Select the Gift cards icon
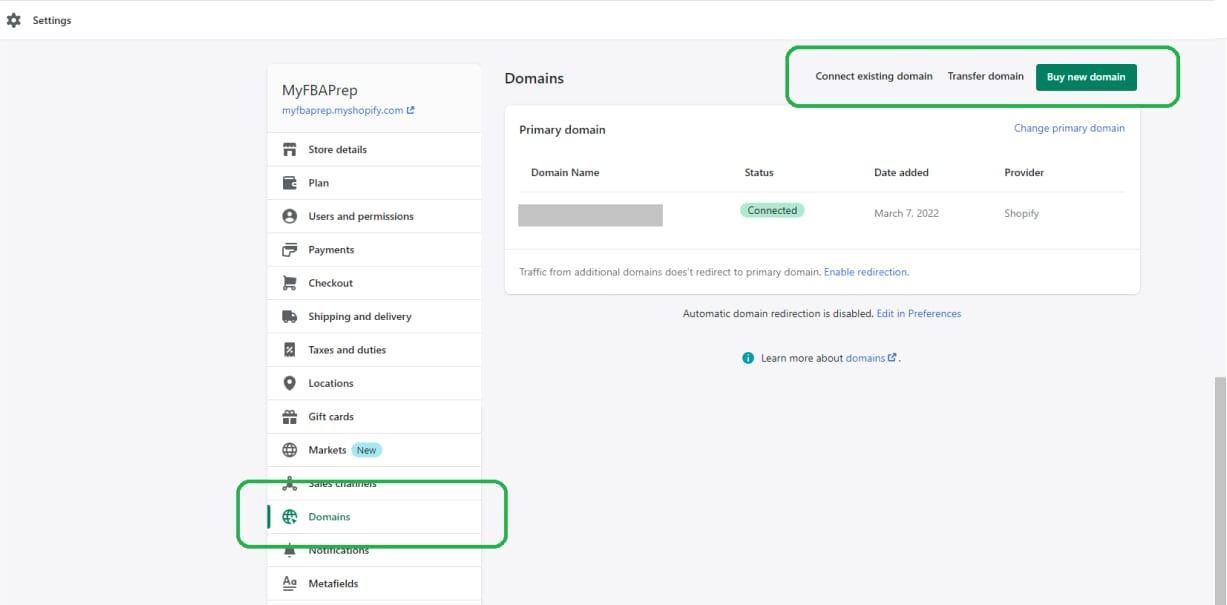The image size is (1227, 605). point(290,416)
